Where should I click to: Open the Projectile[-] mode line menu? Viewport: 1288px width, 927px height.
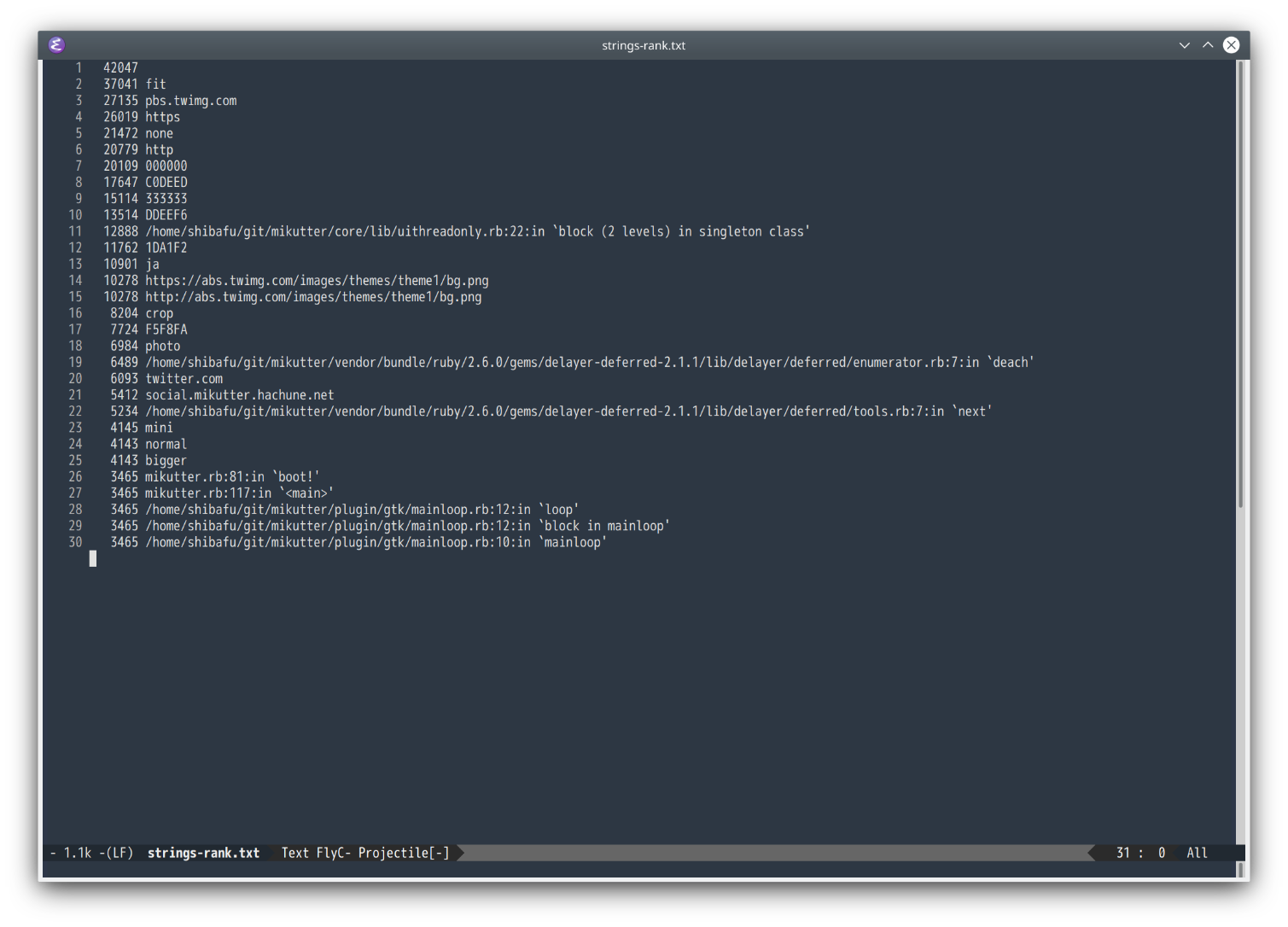403,853
